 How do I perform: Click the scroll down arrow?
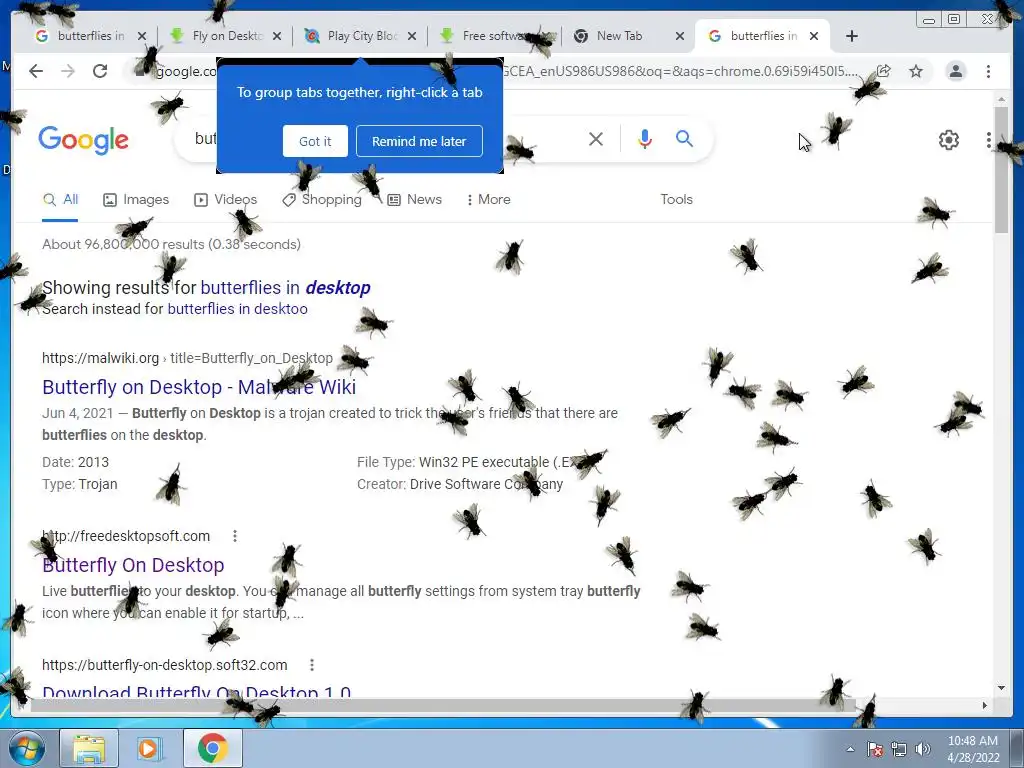[1001, 688]
